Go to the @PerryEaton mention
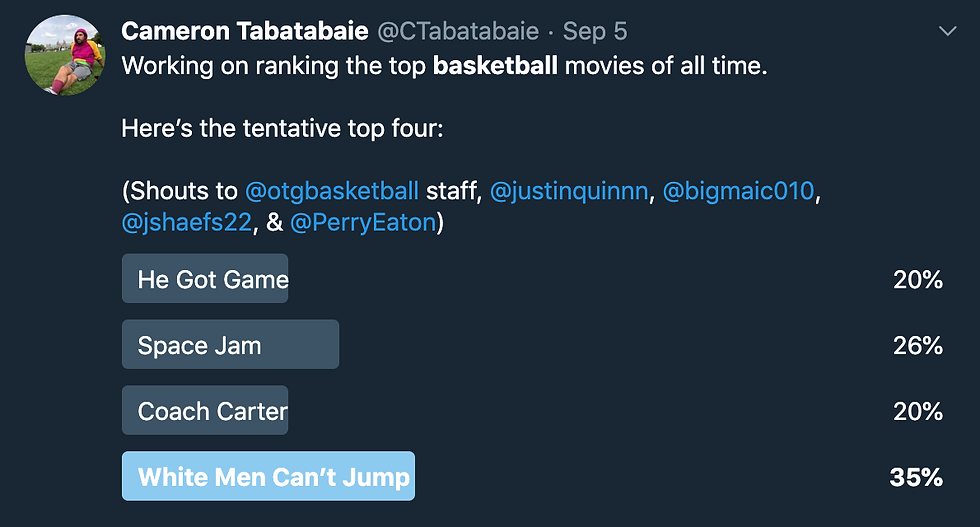The height and width of the screenshot is (527, 980). (363, 222)
